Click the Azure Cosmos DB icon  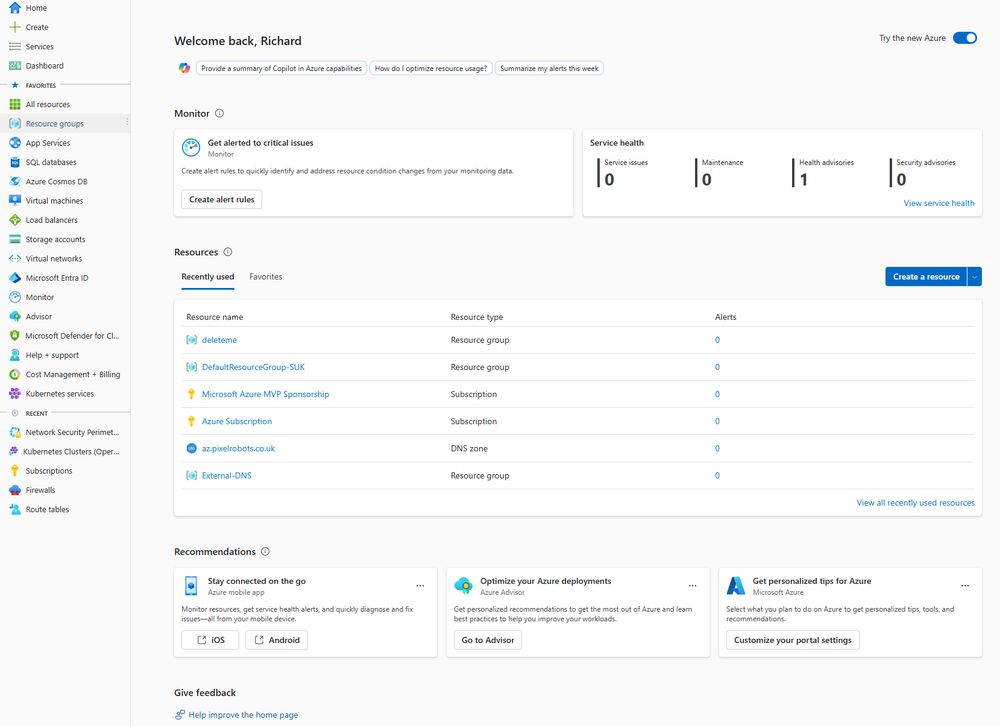[15, 181]
